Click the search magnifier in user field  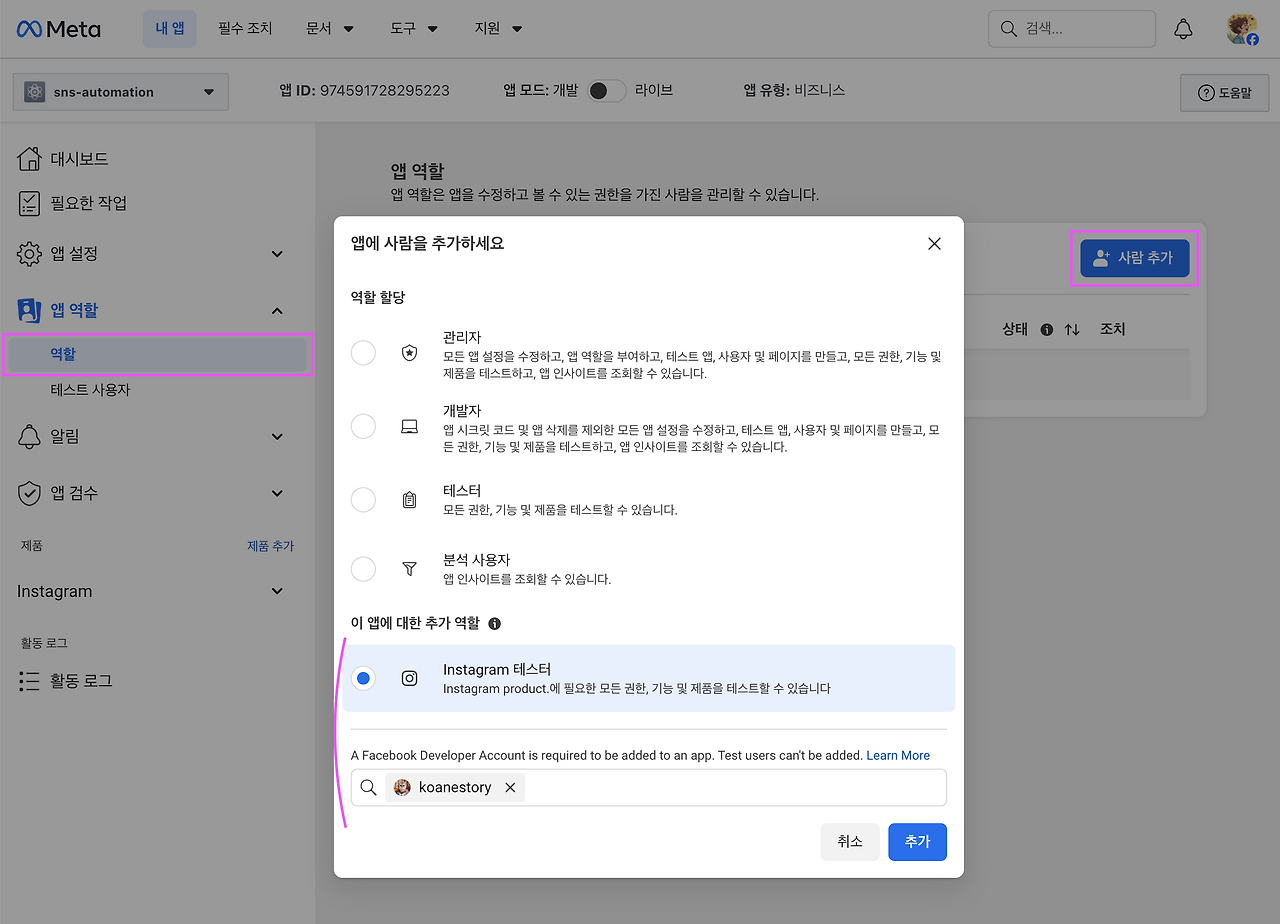[x=368, y=788]
